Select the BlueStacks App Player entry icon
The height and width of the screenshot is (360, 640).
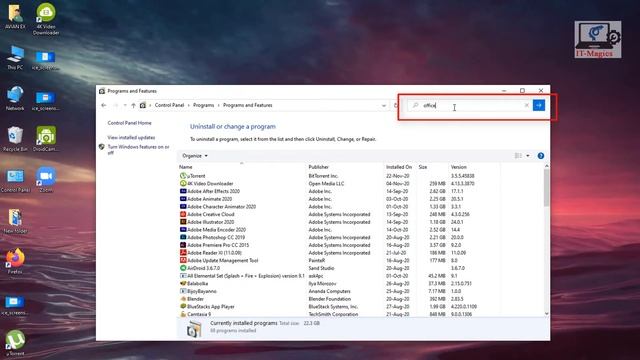[183, 306]
